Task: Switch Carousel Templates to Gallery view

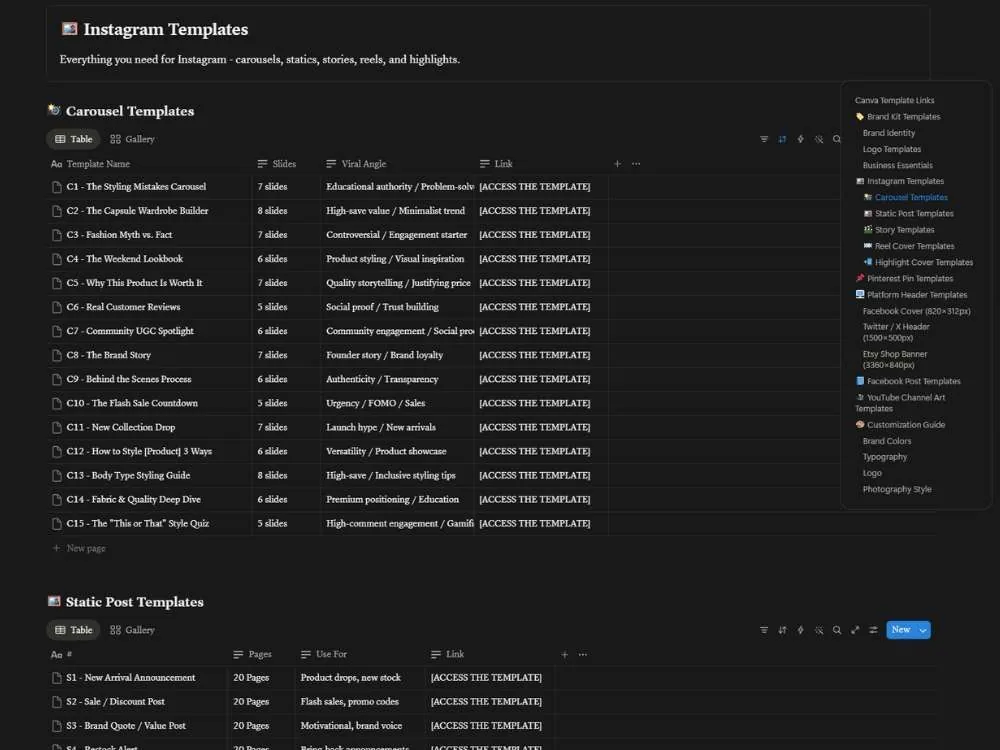Action: (132, 139)
